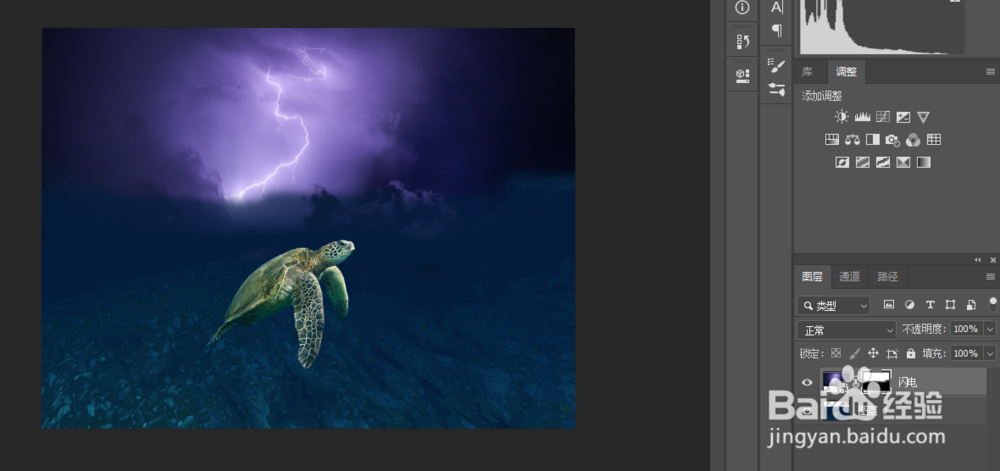Open the 填充 slider arrow
Image resolution: width=1000 pixels, height=471 pixels.
click(x=990, y=353)
